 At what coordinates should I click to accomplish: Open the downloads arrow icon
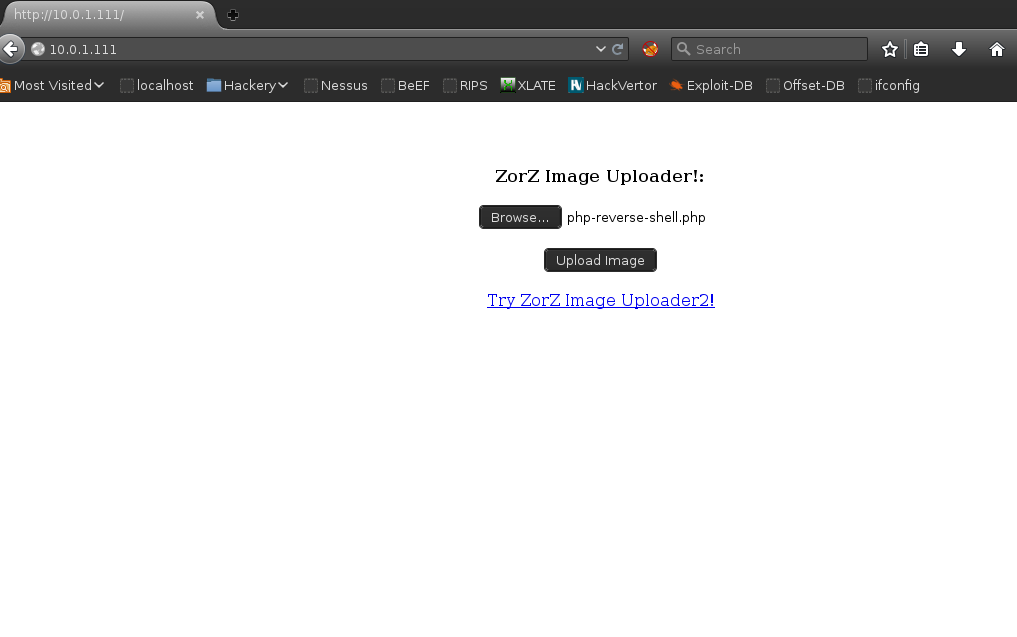958,48
